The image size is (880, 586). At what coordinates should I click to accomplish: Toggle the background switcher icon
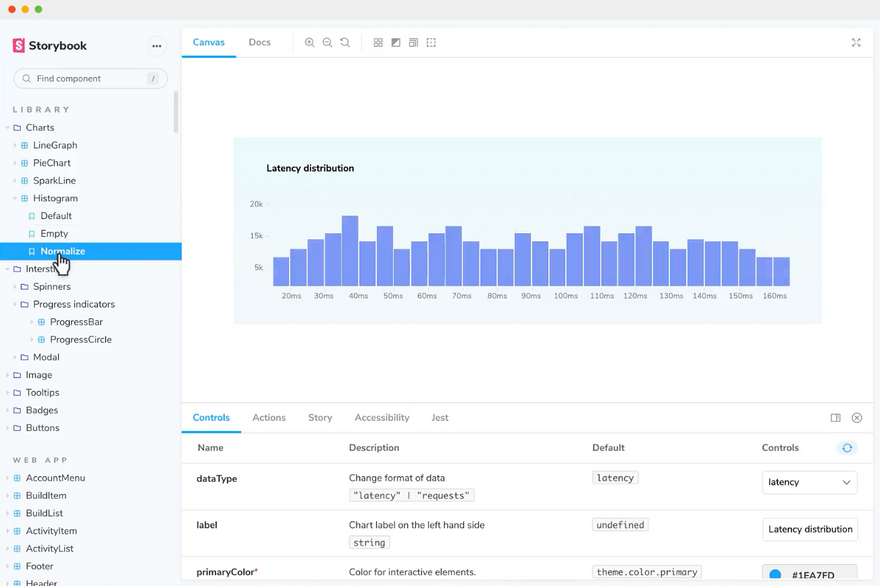point(396,43)
